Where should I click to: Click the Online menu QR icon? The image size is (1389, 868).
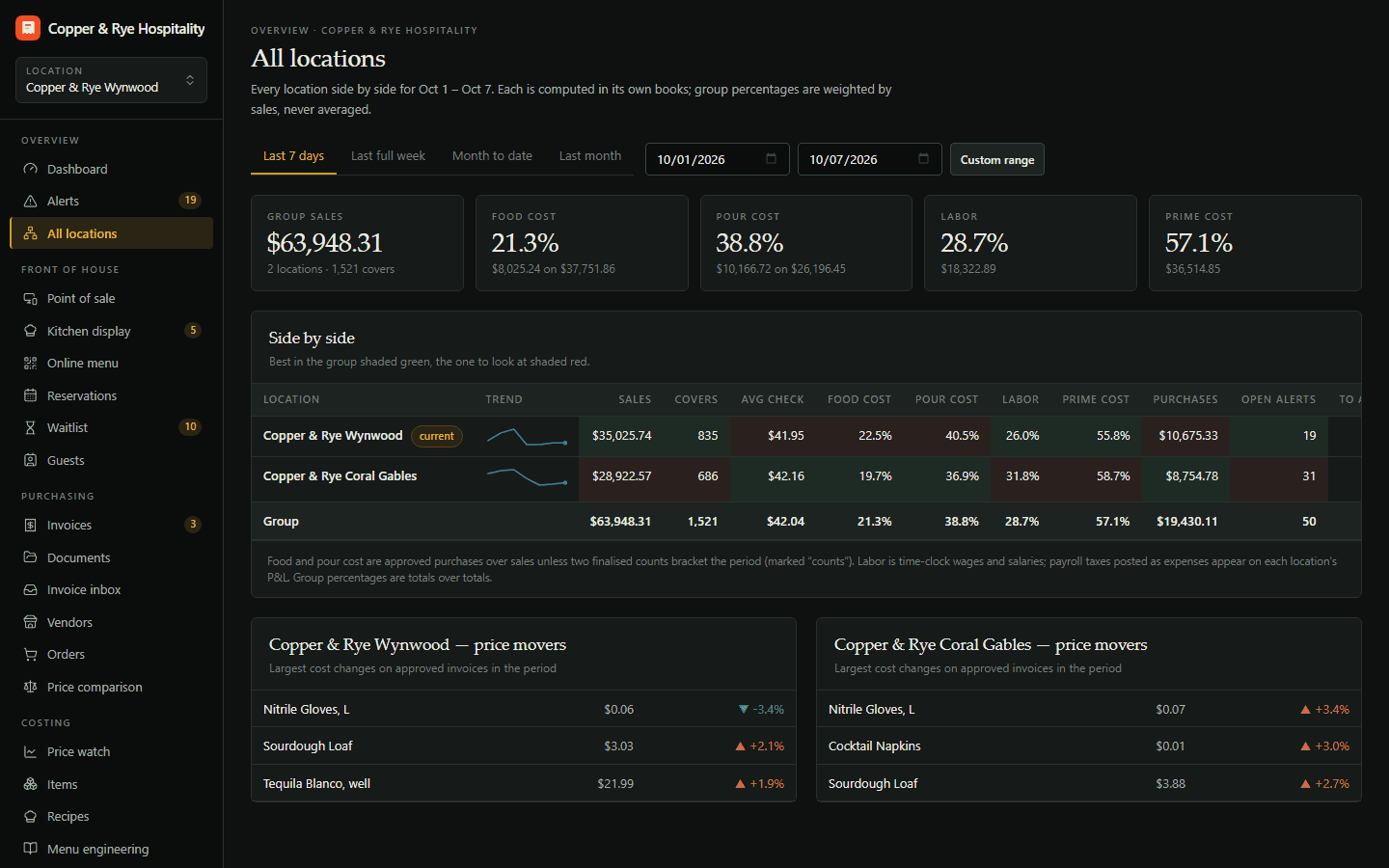(30, 363)
